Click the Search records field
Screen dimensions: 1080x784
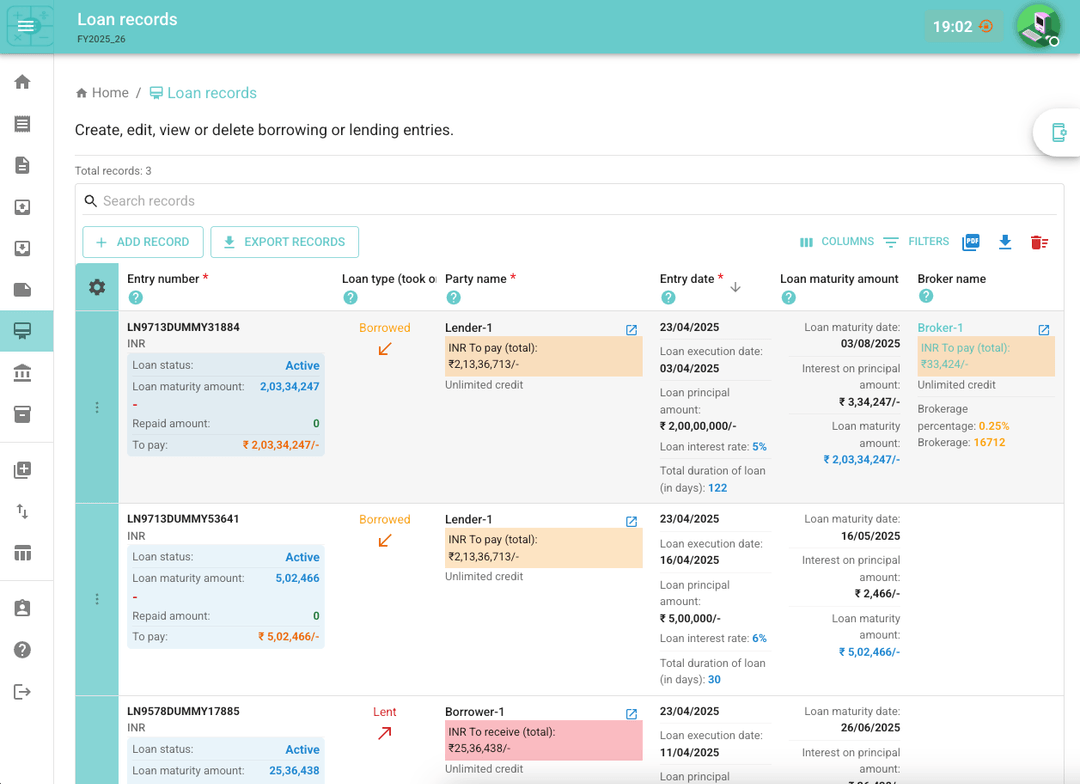coord(570,201)
